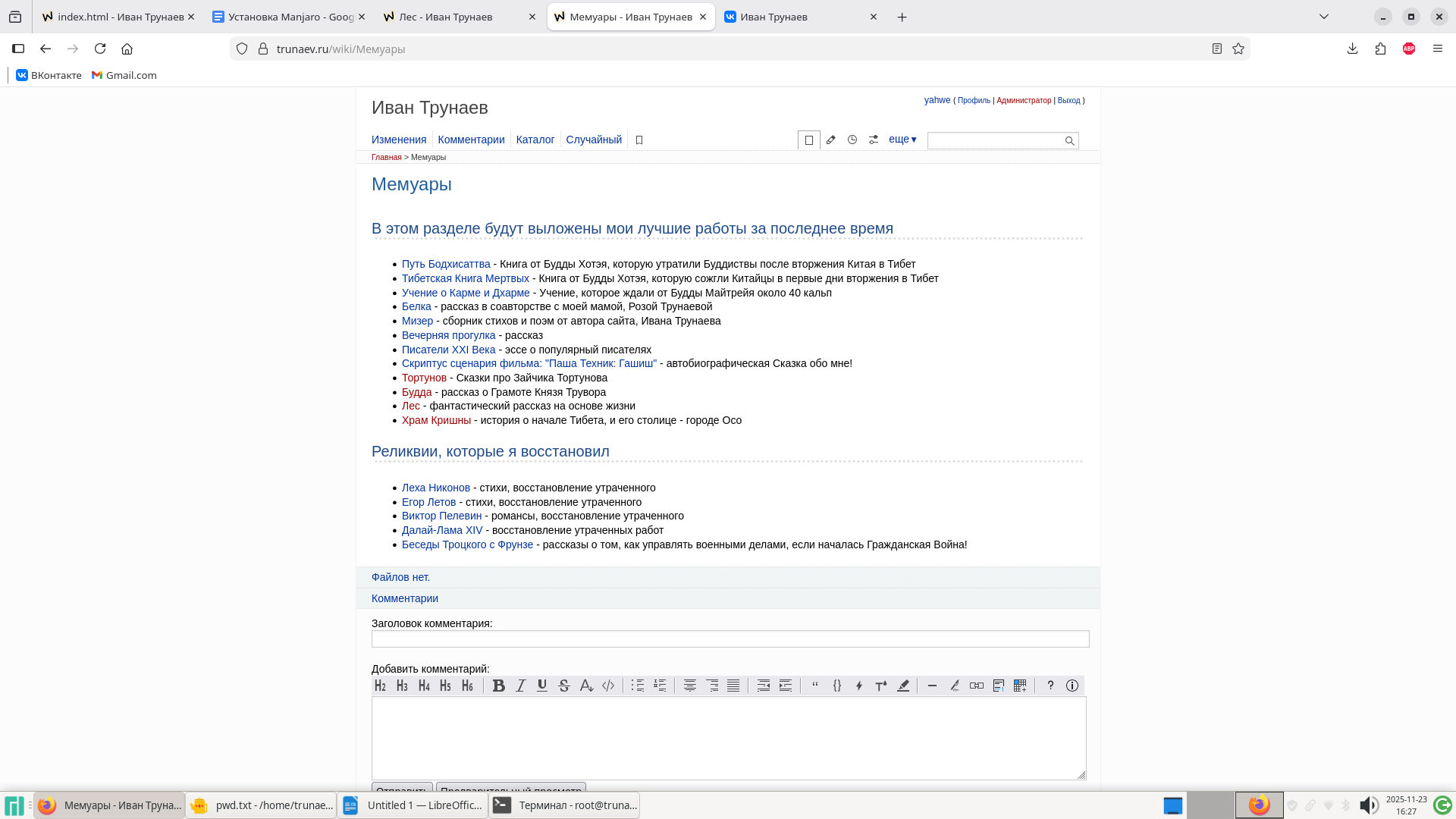Open the Каталог navigation item
The height and width of the screenshot is (819, 1456).
535,140
